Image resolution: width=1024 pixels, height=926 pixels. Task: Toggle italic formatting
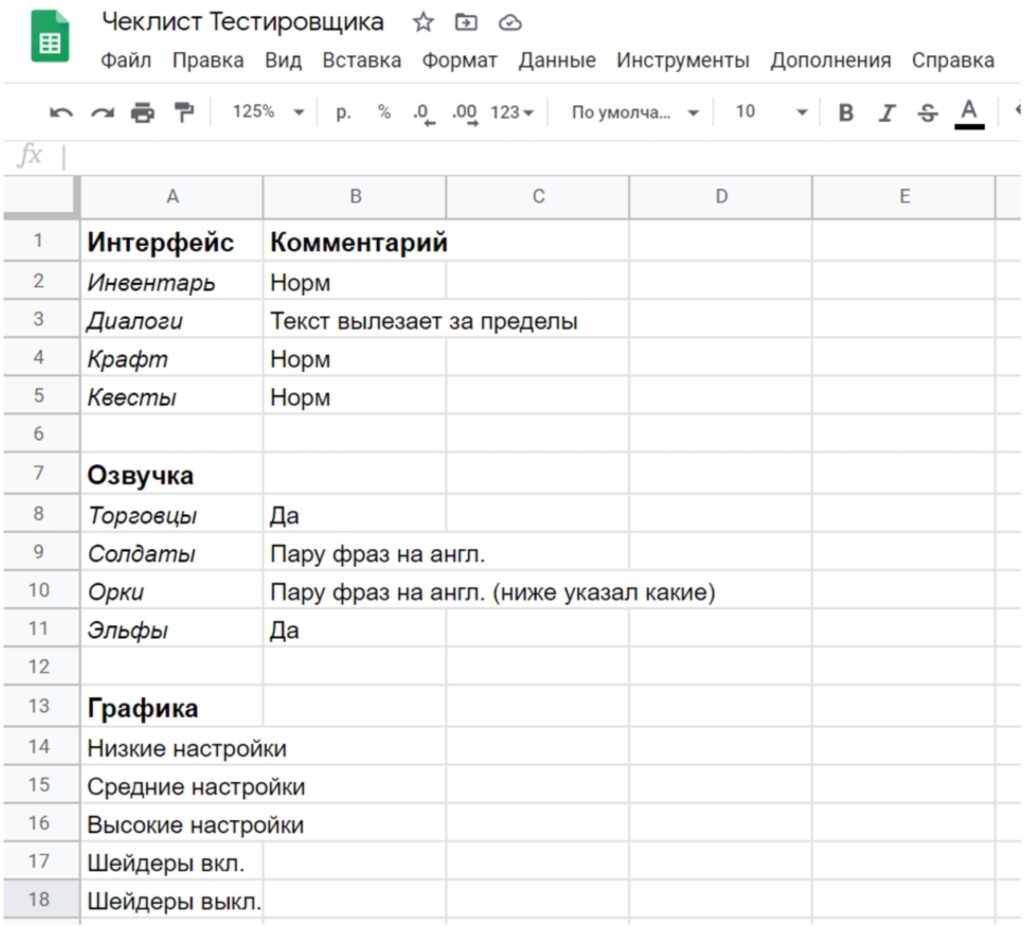pyautogui.click(x=886, y=112)
